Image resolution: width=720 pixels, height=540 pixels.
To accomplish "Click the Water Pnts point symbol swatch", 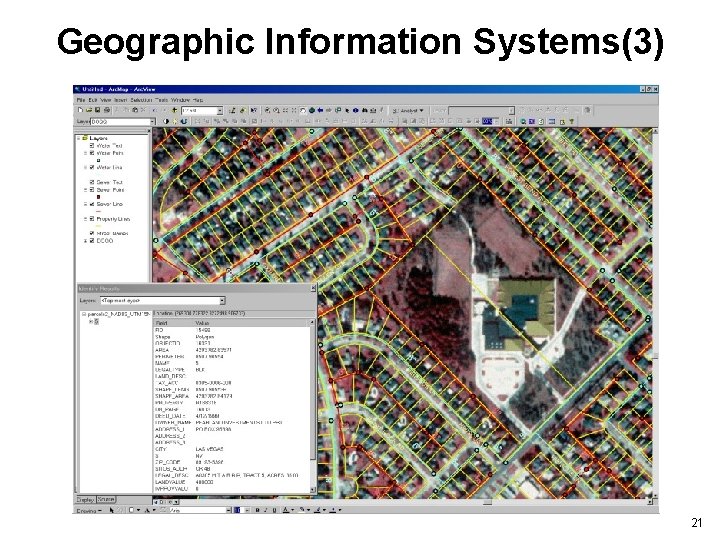I will click(x=98, y=160).
